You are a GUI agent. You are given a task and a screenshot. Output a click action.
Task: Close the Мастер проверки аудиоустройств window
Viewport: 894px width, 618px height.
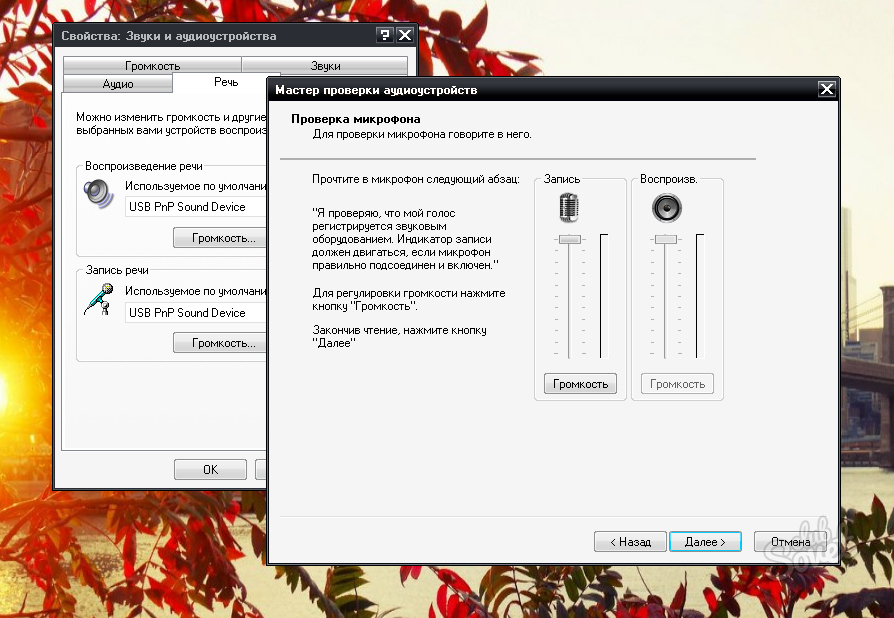(826, 90)
